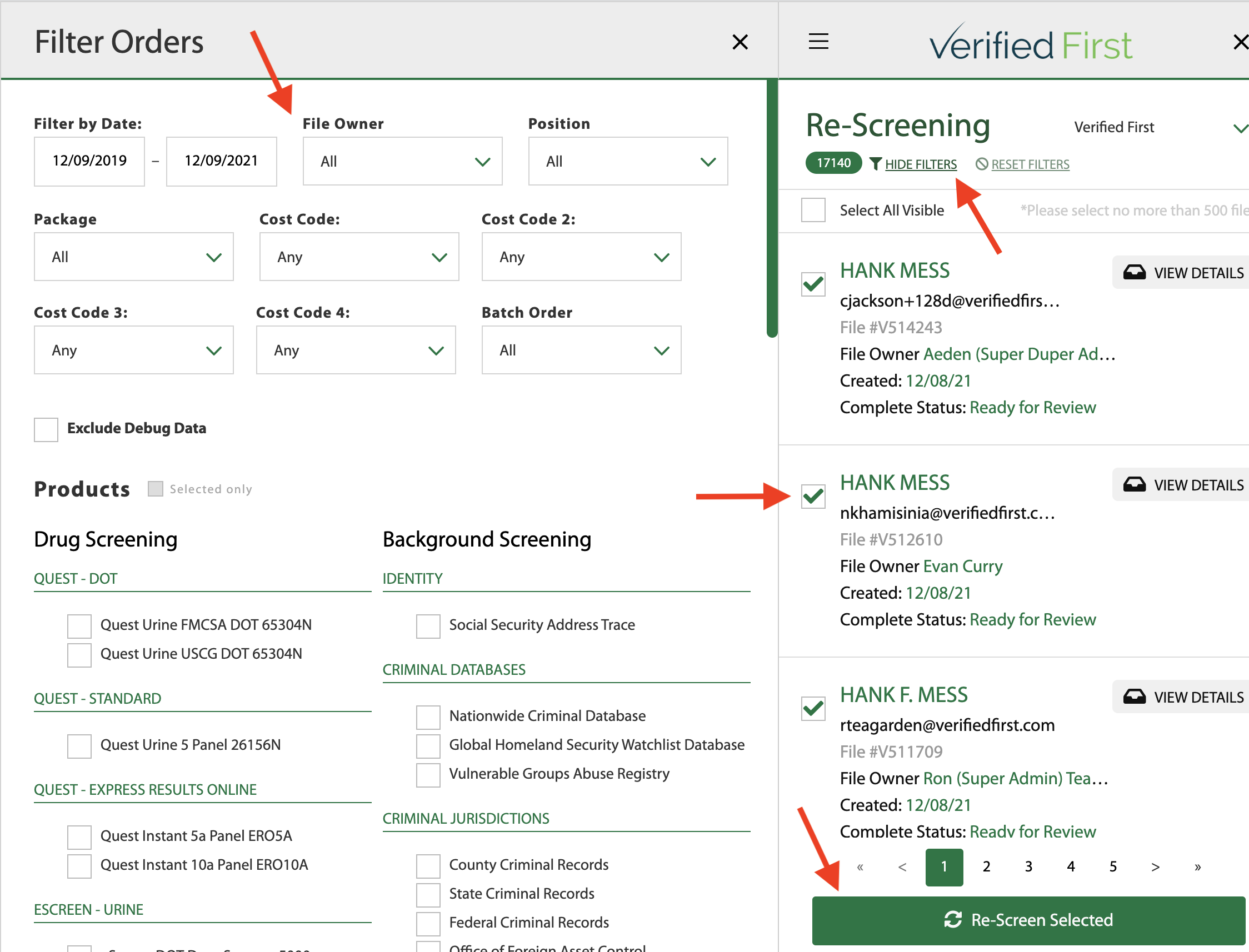The height and width of the screenshot is (952, 1249).
Task: Click the funnel icon beside Hide Filters
Action: [876, 164]
